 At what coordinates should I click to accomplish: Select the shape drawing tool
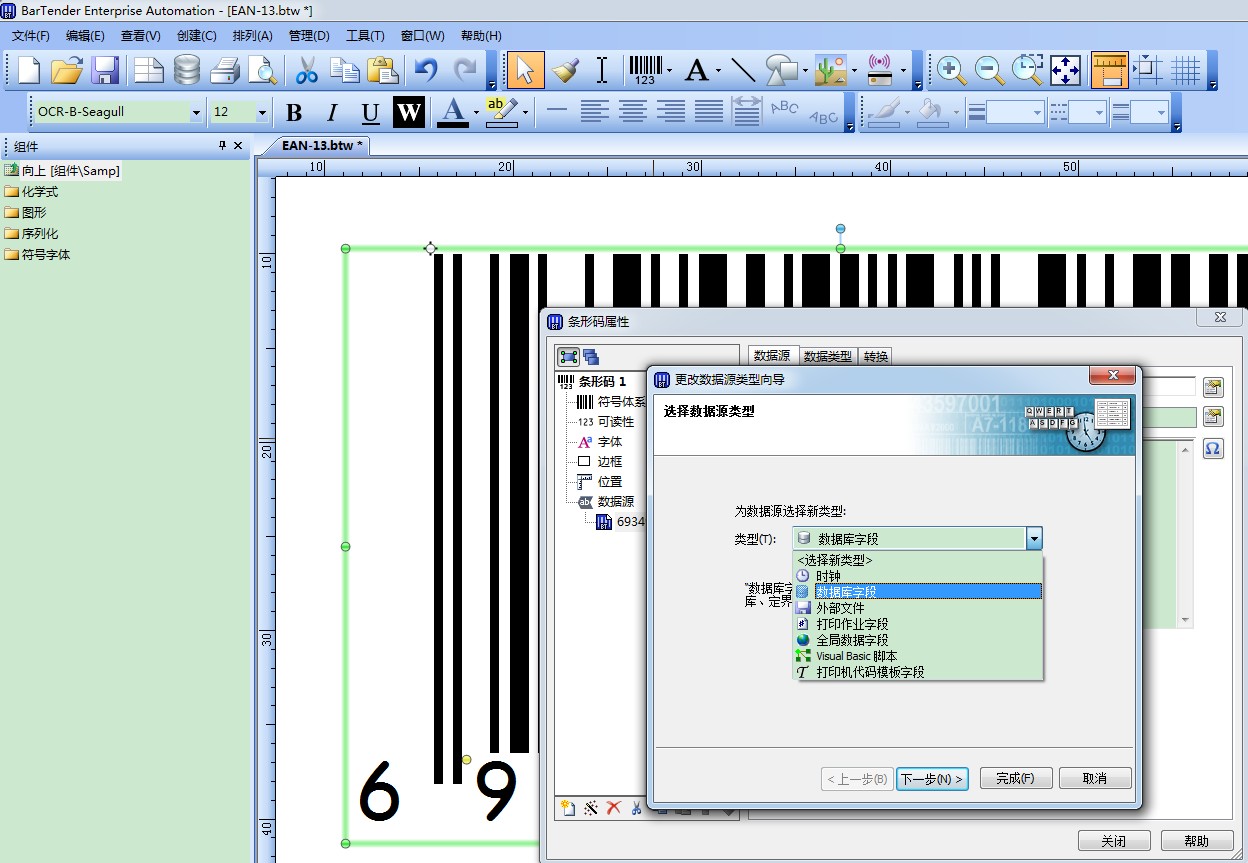[x=781, y=71]
